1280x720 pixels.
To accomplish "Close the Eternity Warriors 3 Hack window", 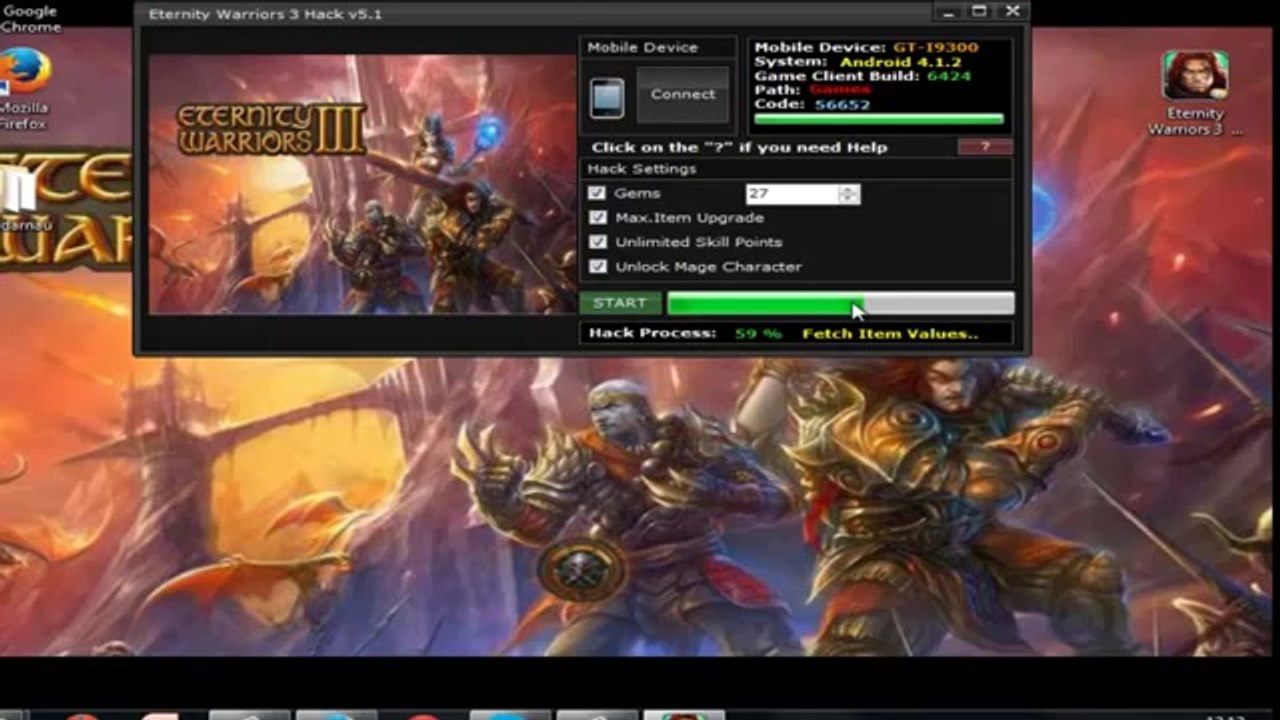I will click(x=1013, y=12).
